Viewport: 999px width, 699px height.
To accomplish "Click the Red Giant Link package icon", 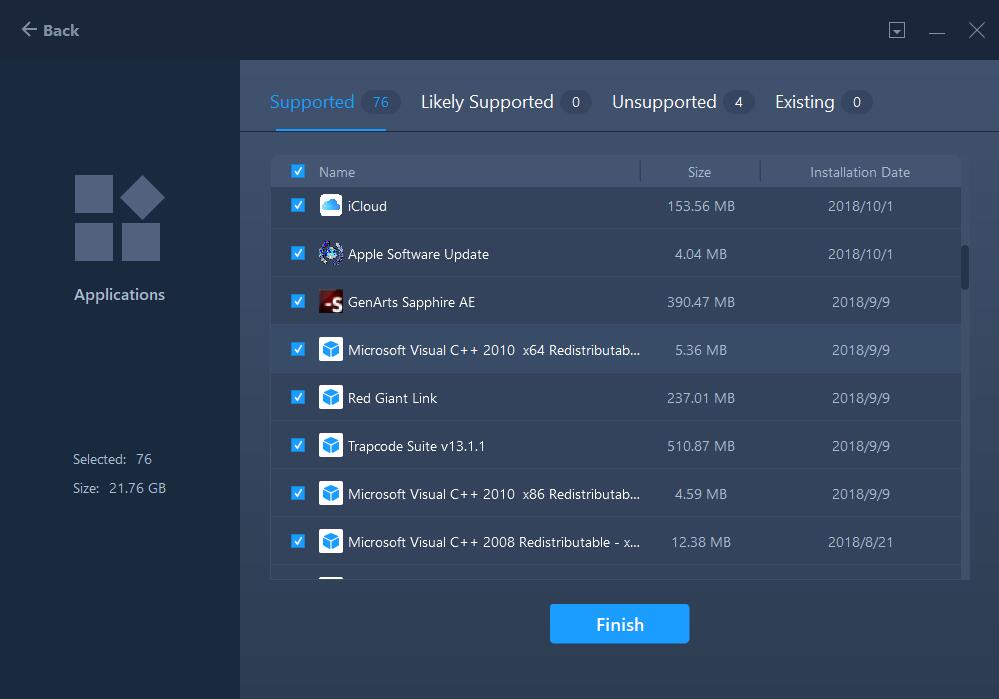I will pyautogui.click(x=331, y=398).
